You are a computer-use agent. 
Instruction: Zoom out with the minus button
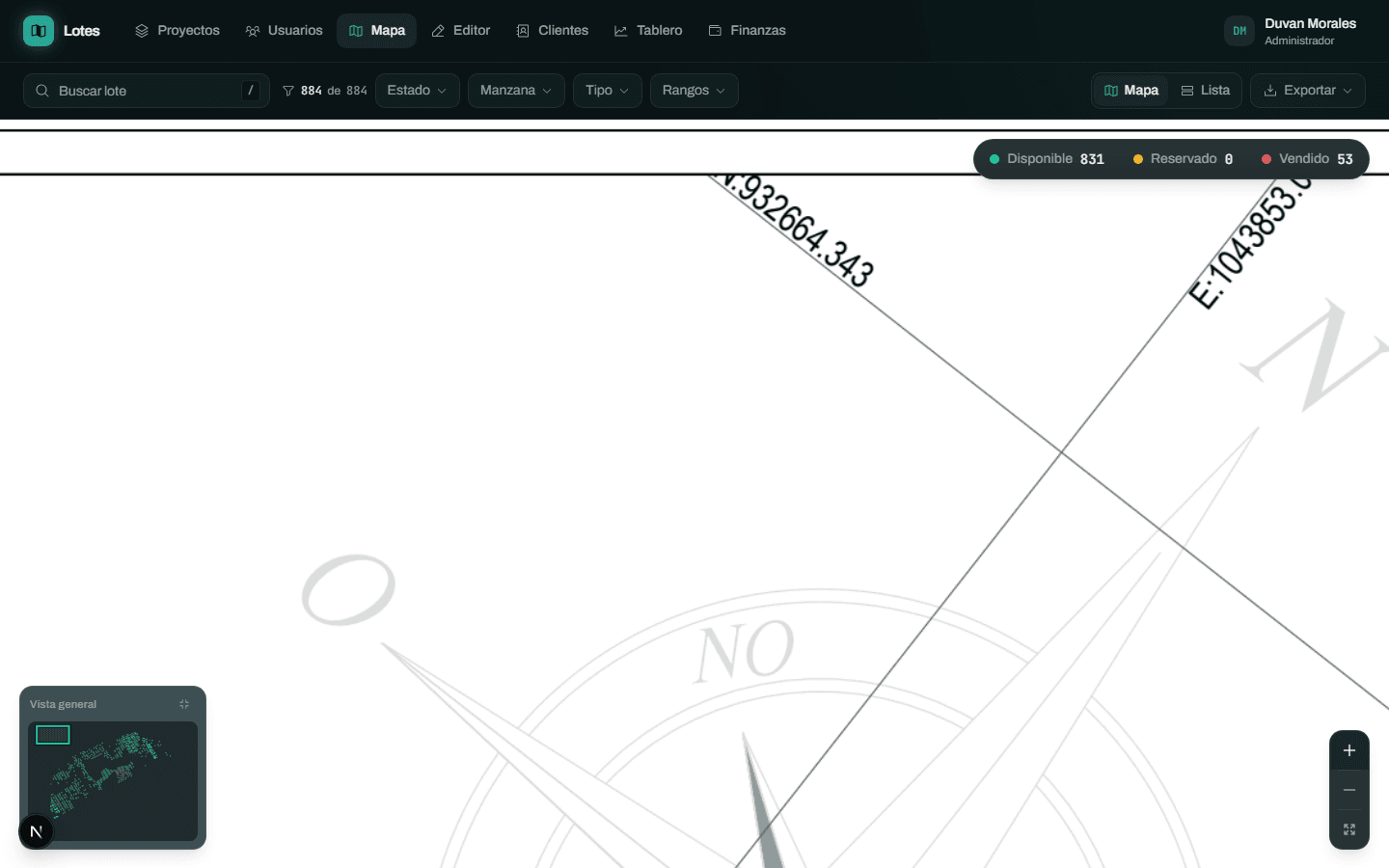click(x=1349, y=790)
